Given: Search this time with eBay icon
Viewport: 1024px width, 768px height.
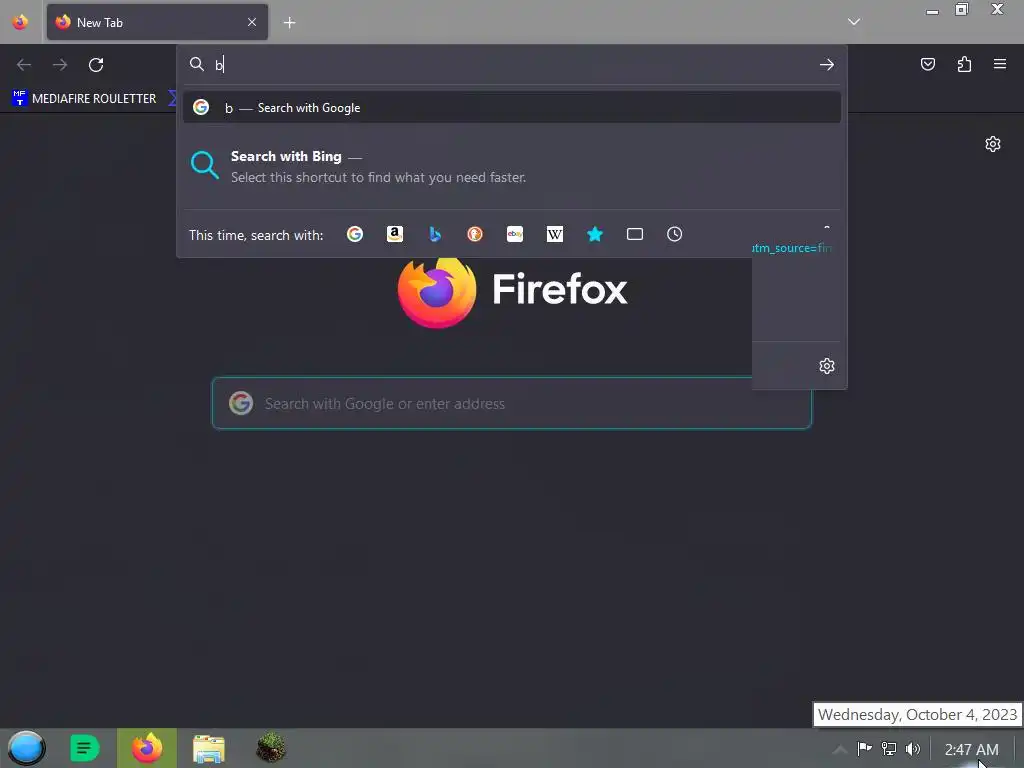Looking at the screenshot, I should 515,234.
